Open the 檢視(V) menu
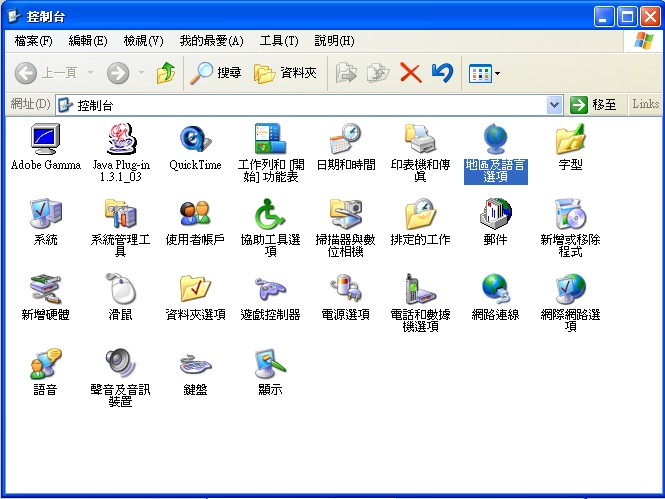665x499 pixels. (x=143, y=41)
